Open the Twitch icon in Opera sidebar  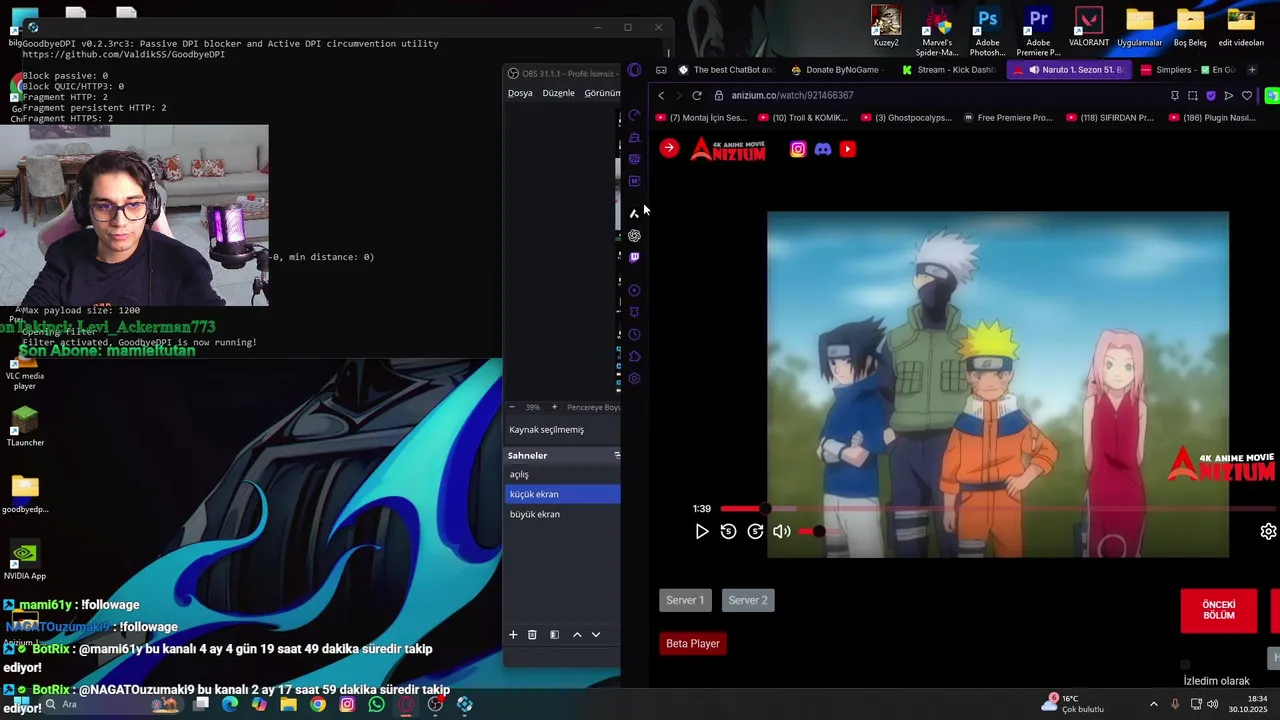(634, 257)
